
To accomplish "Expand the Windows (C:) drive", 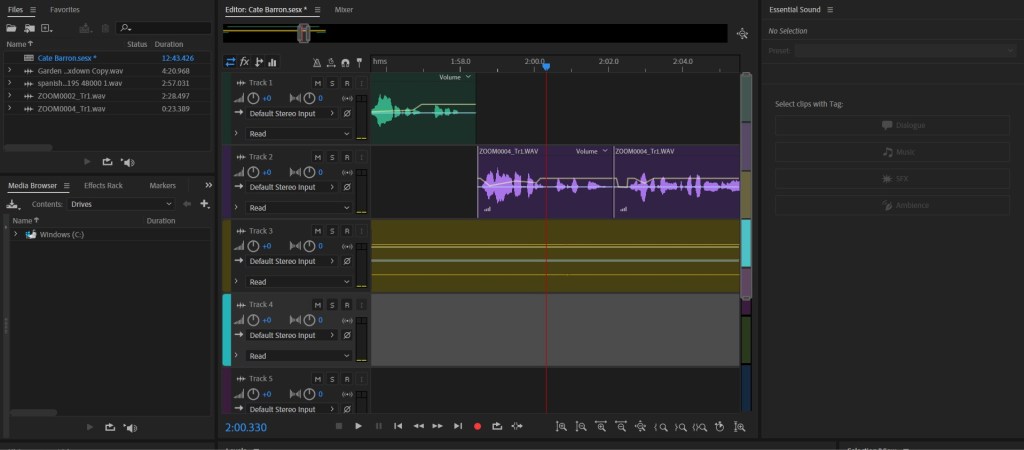I will 15,235.
